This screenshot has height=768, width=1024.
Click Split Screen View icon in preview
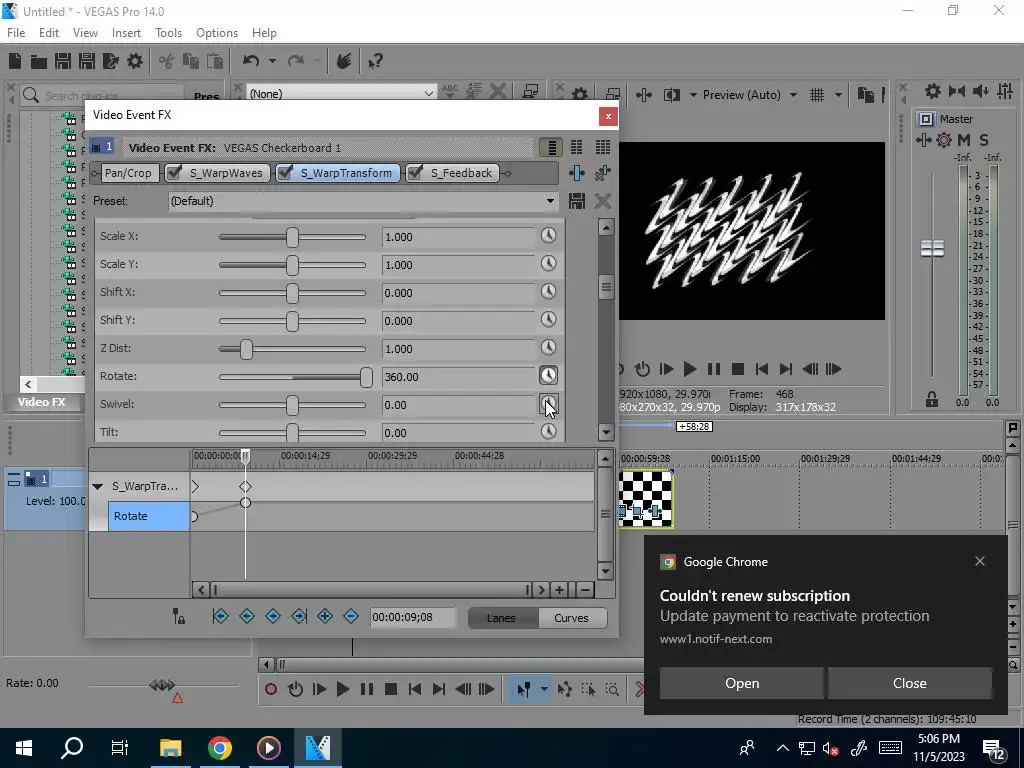[671, 95]
